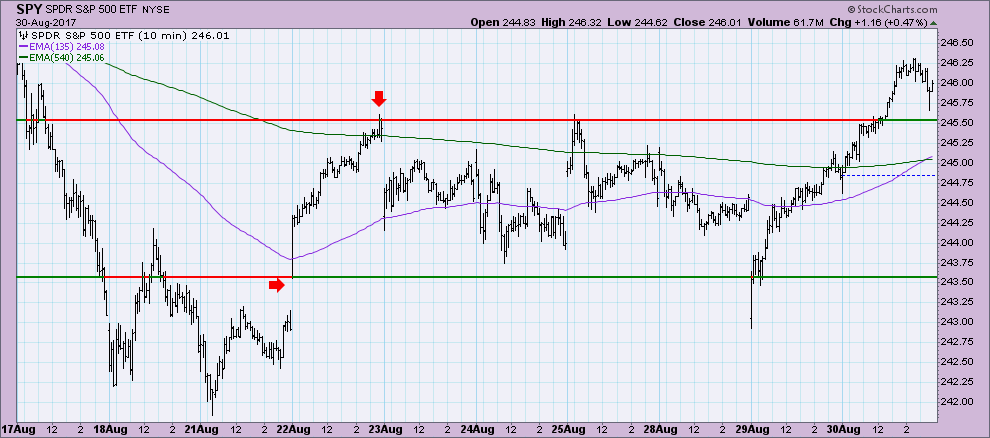This screenshot has height=438, width=990.
Task: Click the 244.25 price axis label
Action: pos(955,222)
